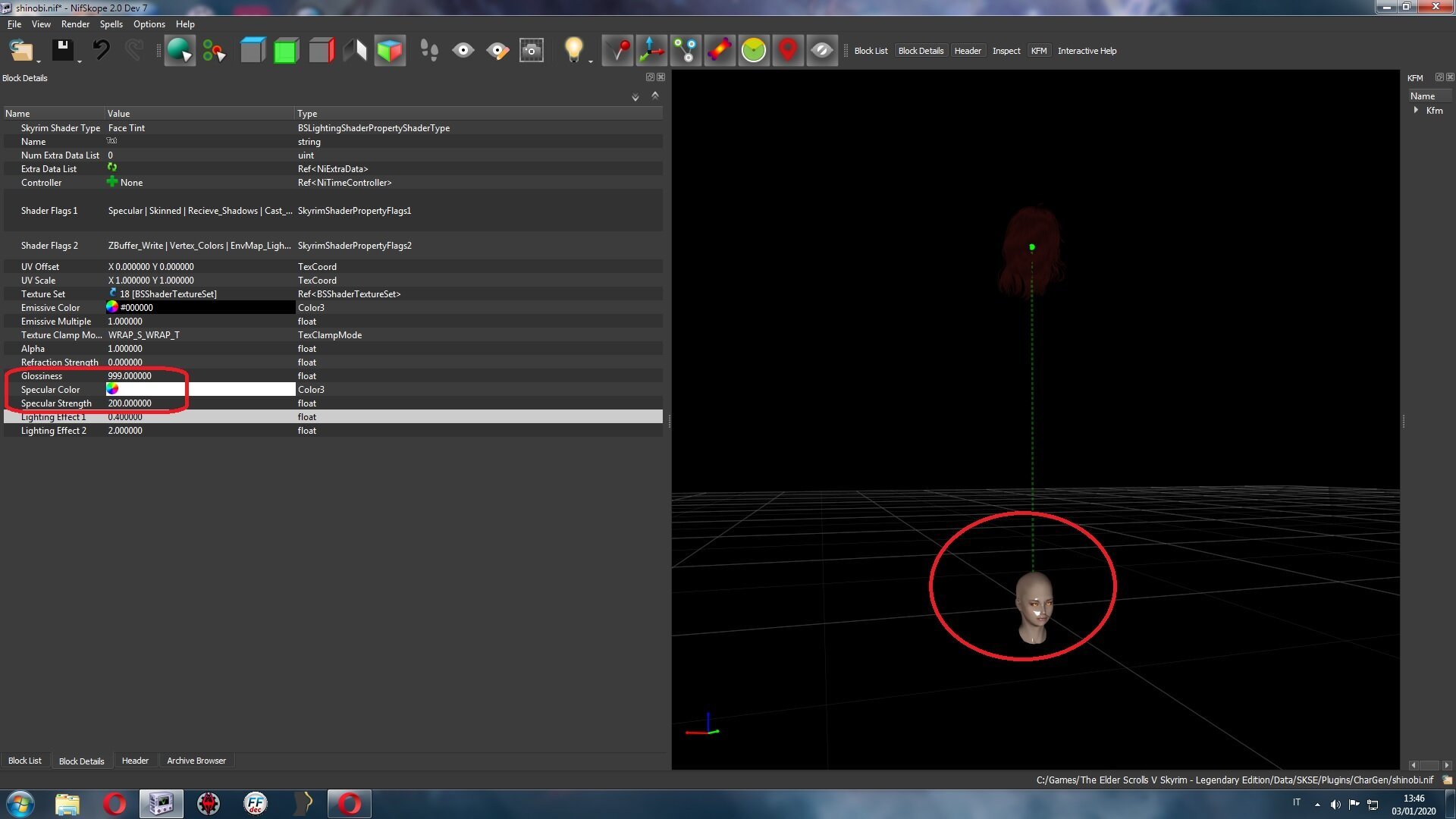This screenshot has width=1456, height=819.
Task: Switch to the bottom Header tab
Action: (135, 761)
